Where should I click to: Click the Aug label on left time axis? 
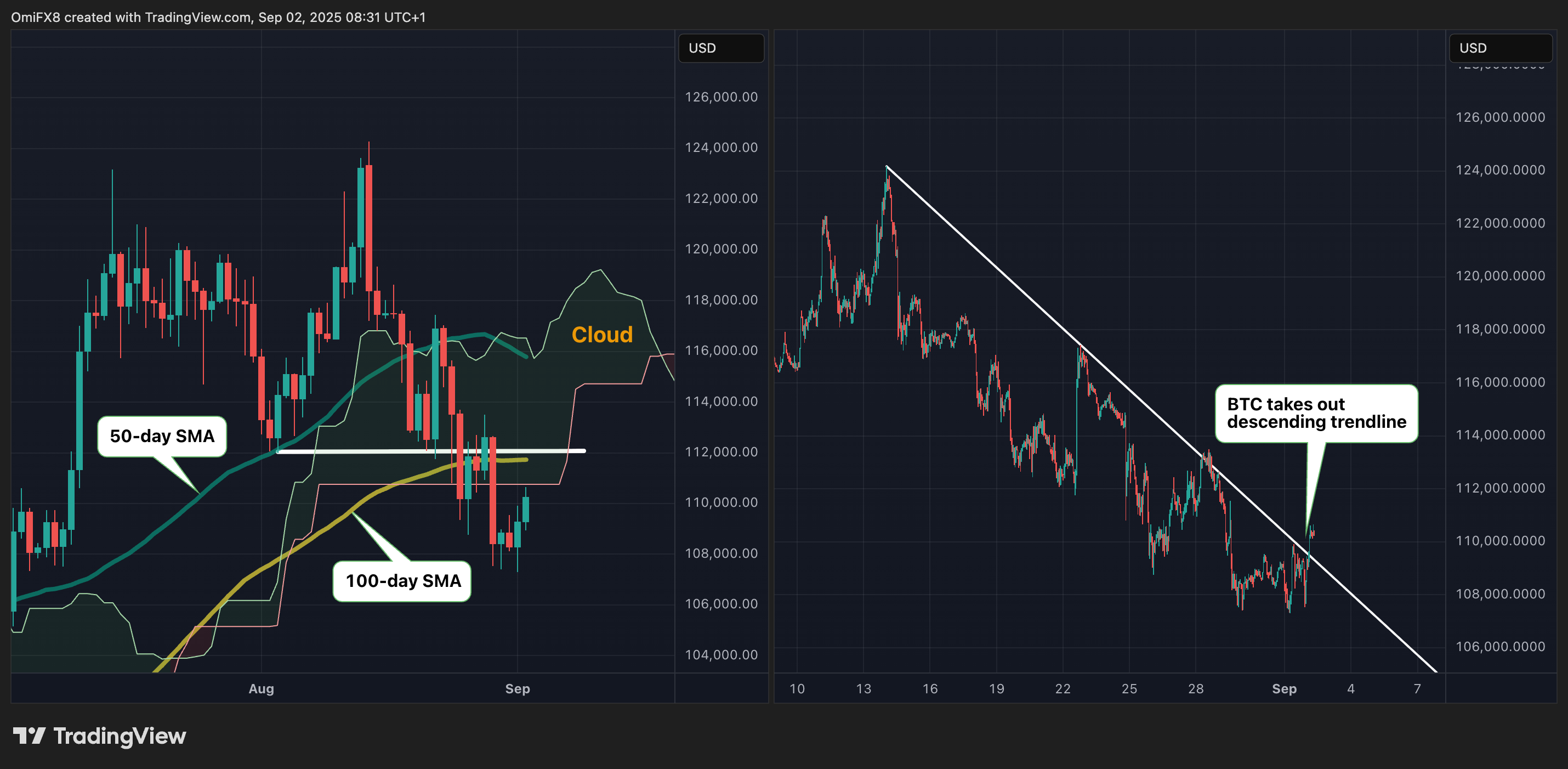[x=261, y=688]
